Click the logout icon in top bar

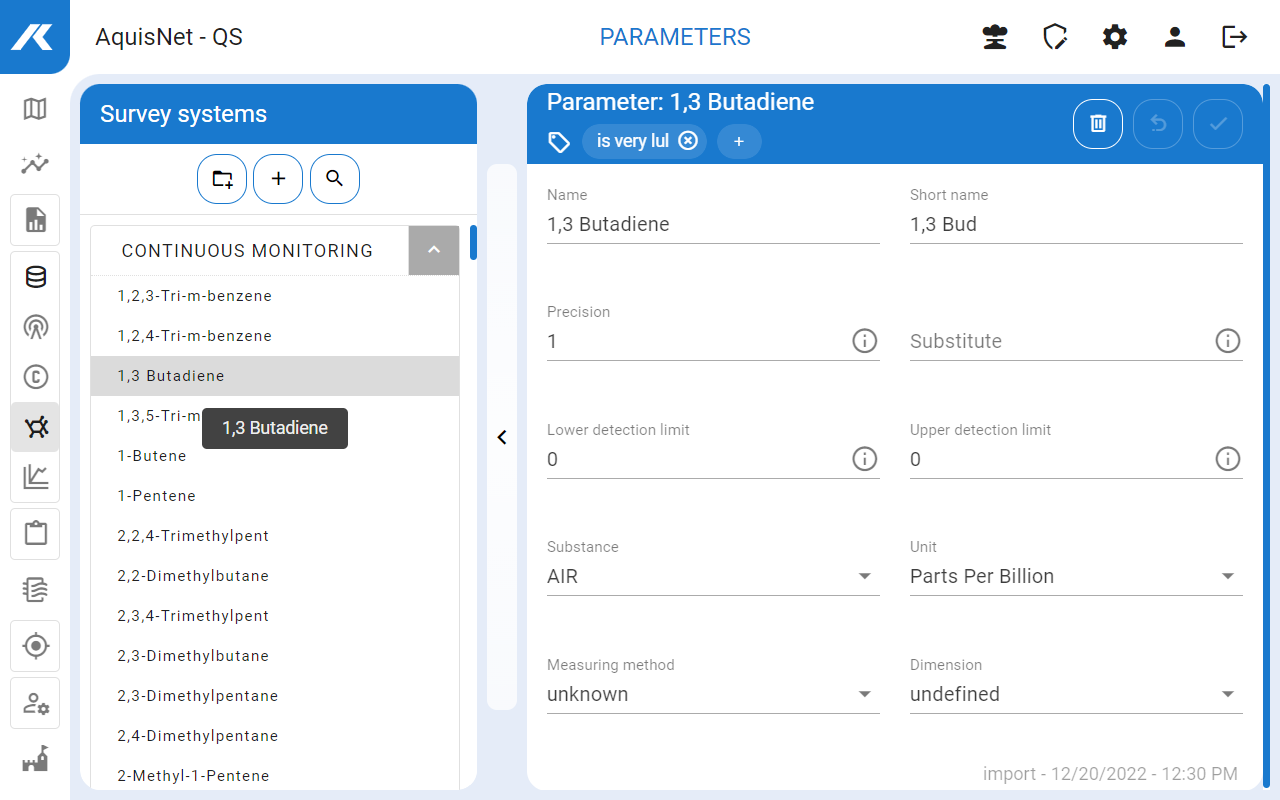[x=1235, y=37]
